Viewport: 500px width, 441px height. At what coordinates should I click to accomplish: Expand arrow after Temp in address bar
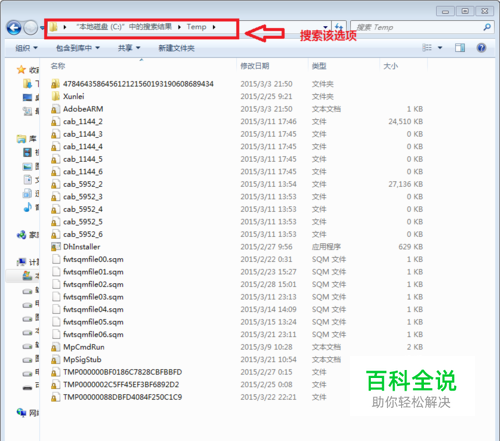pos(214,27)
